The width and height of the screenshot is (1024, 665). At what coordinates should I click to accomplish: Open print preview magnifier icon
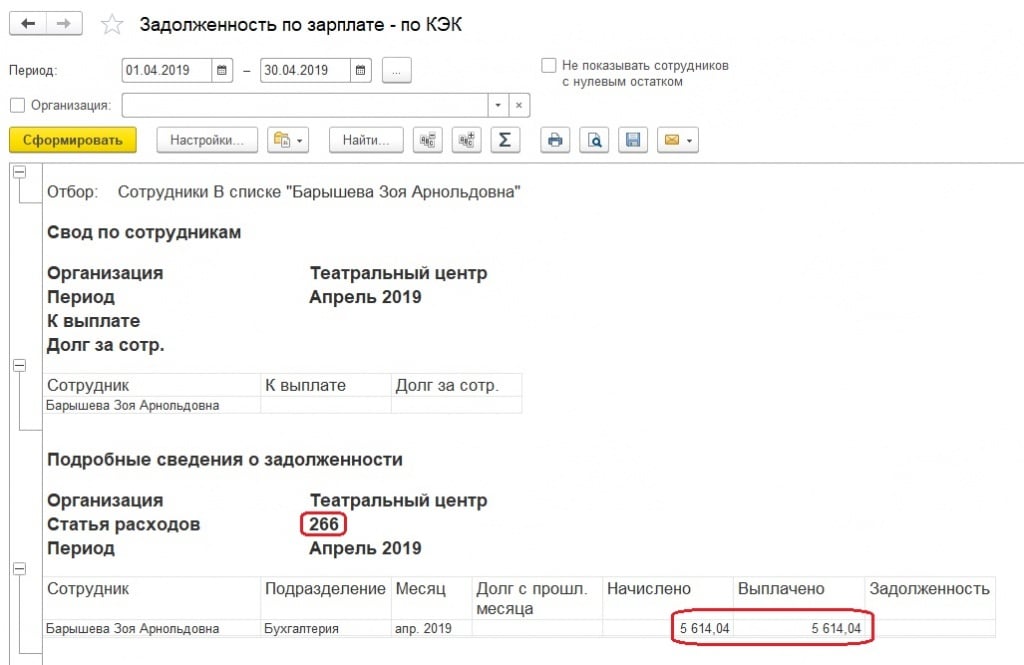click(594, 140)
